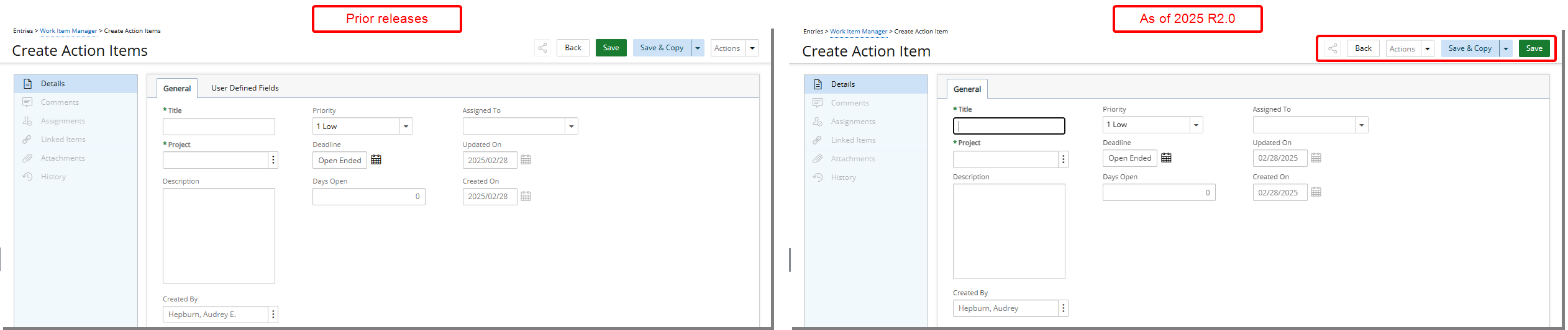The image size is (1568, 330).
Task: Click Save & Copy button, 2025 R2.0 toolbar
Action: point(1470,48)
